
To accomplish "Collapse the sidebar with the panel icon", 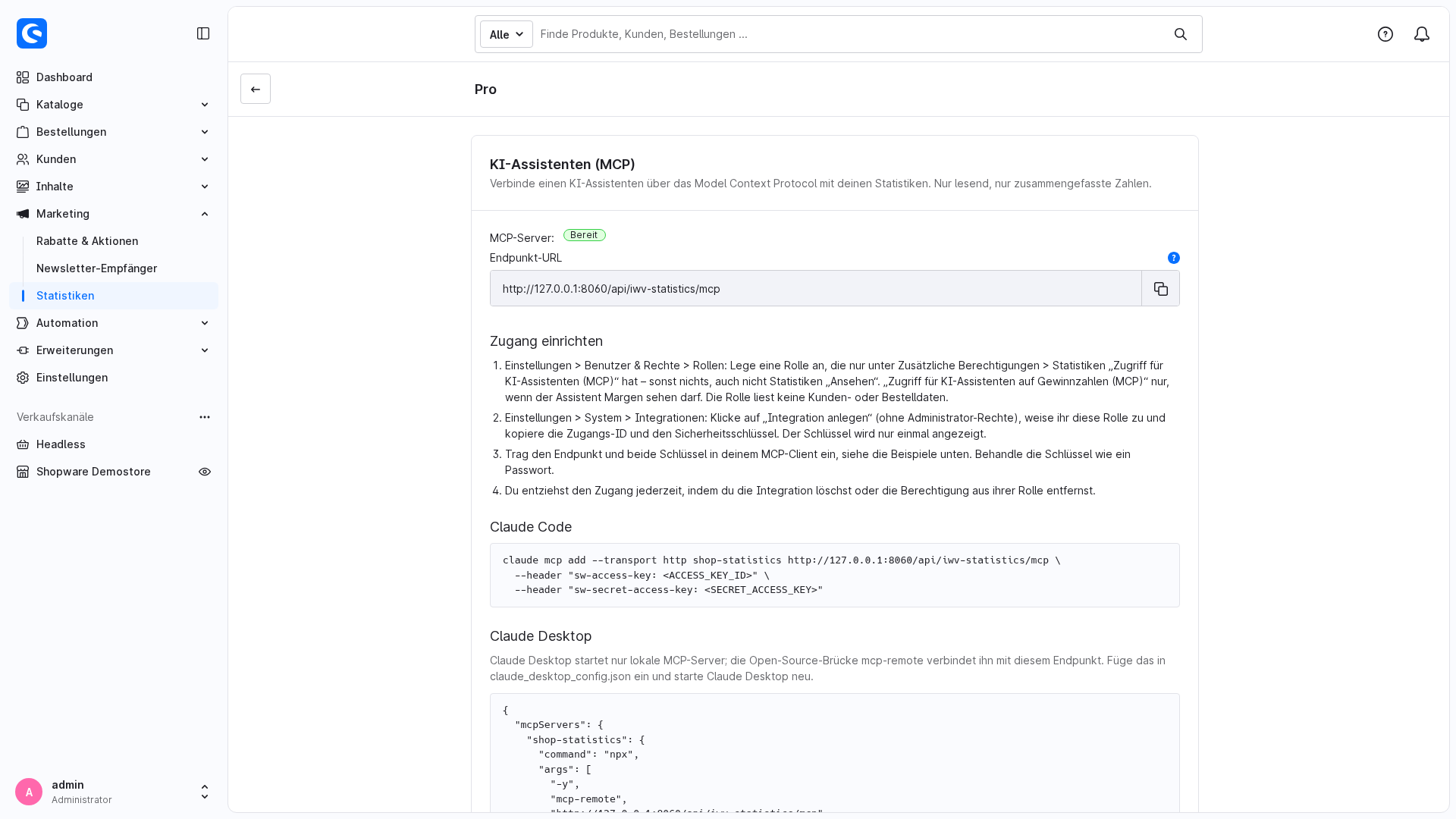I will point(203,33).
